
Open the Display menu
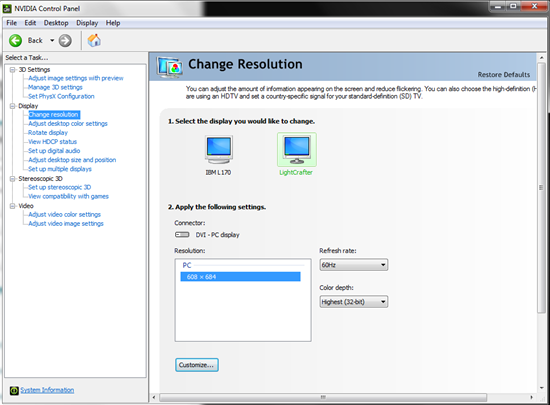(87, 23)
